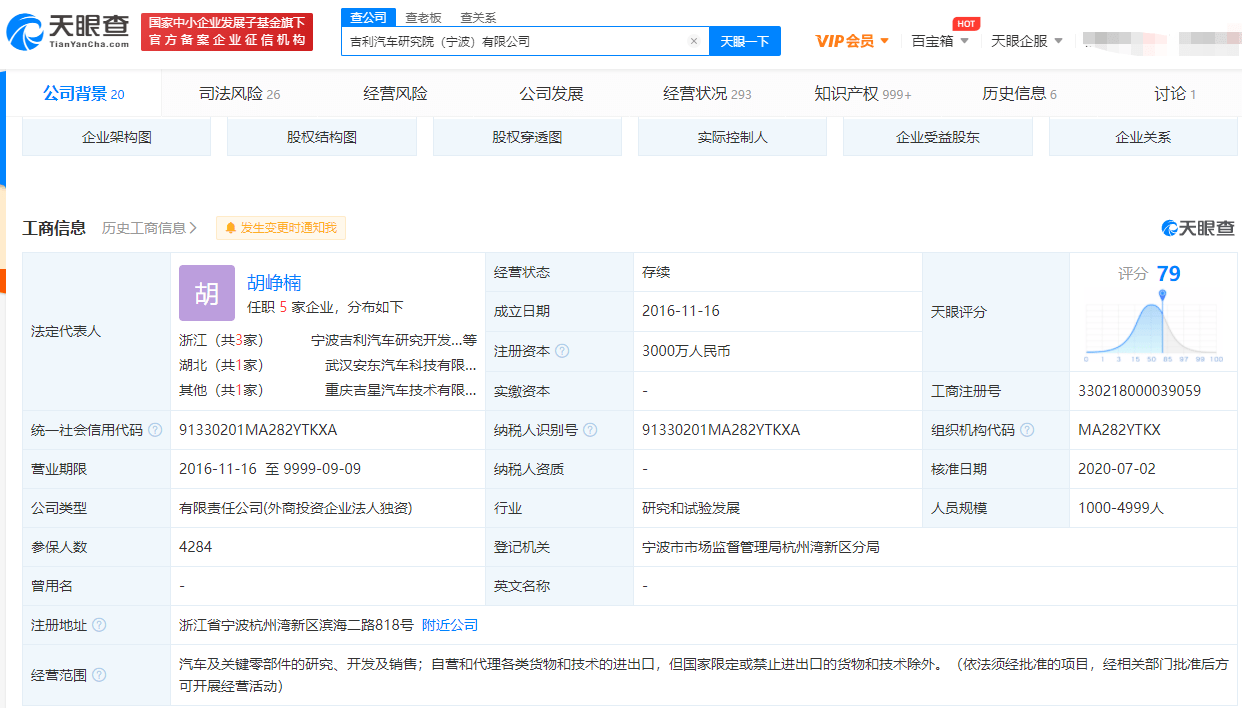This screenshot has width=1242, height=708.
Task: Click the 天眼评分 distribution chart
Action: pos(1155,328)
